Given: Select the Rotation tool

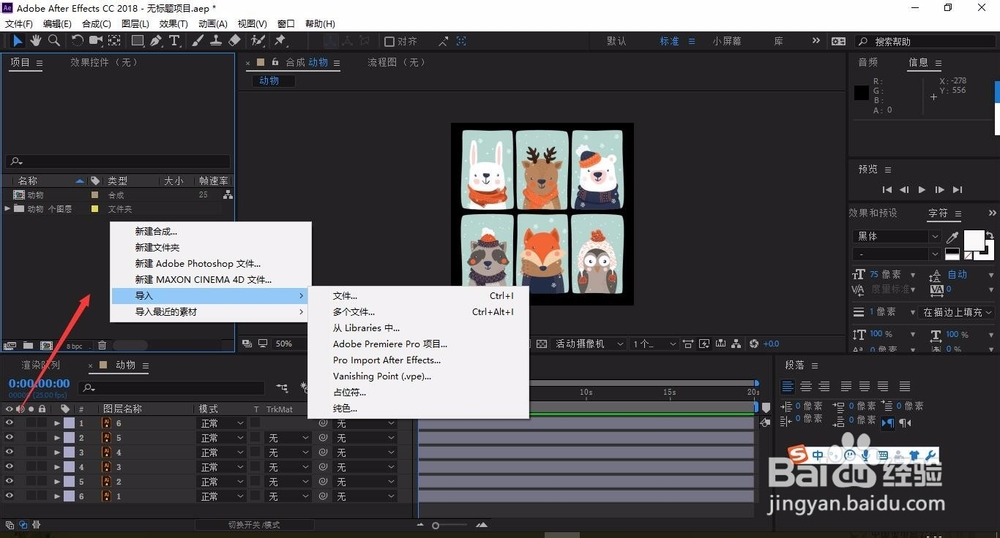Looking at the screenshot, I should 77,41.
